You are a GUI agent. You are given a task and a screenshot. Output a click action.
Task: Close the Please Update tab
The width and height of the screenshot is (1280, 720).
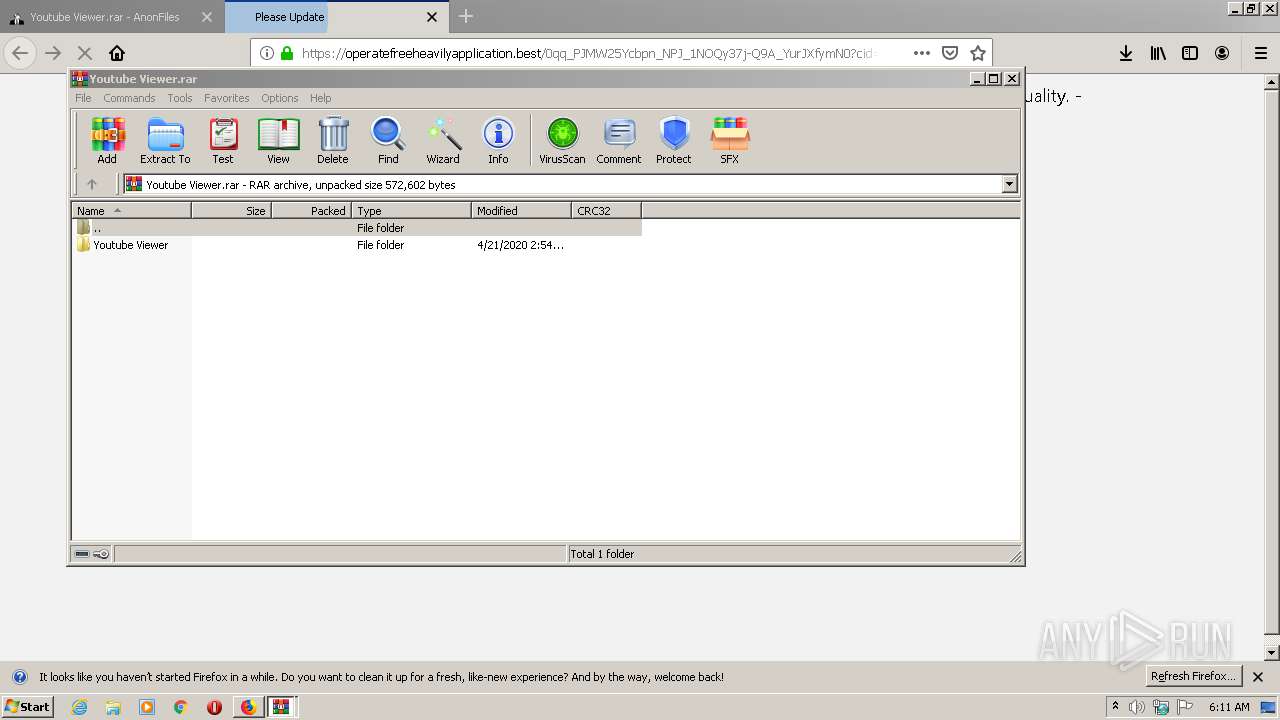pos(432,17)
